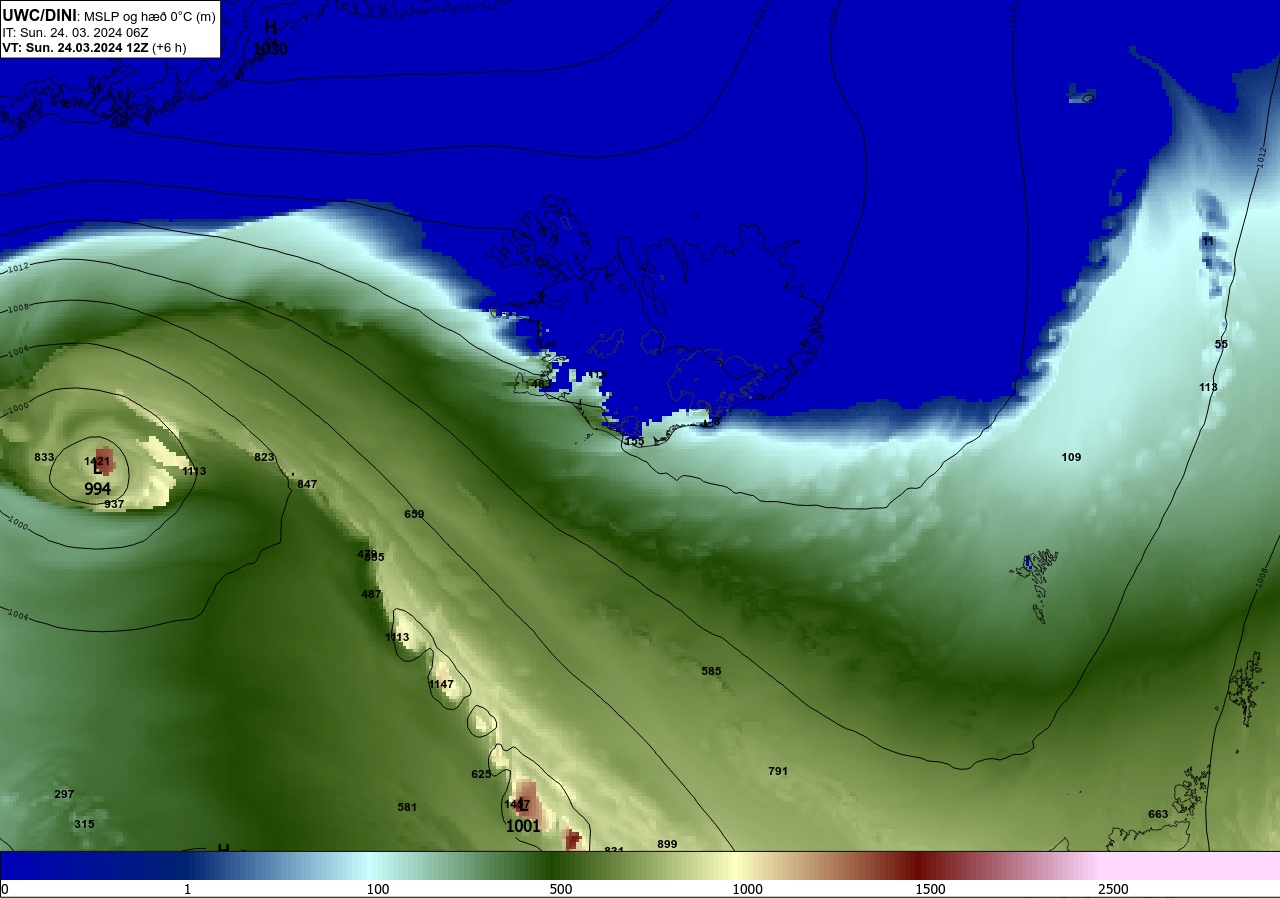Click the 625 height value
This screenshot has height=898, width=1280.
click(481, 774)
